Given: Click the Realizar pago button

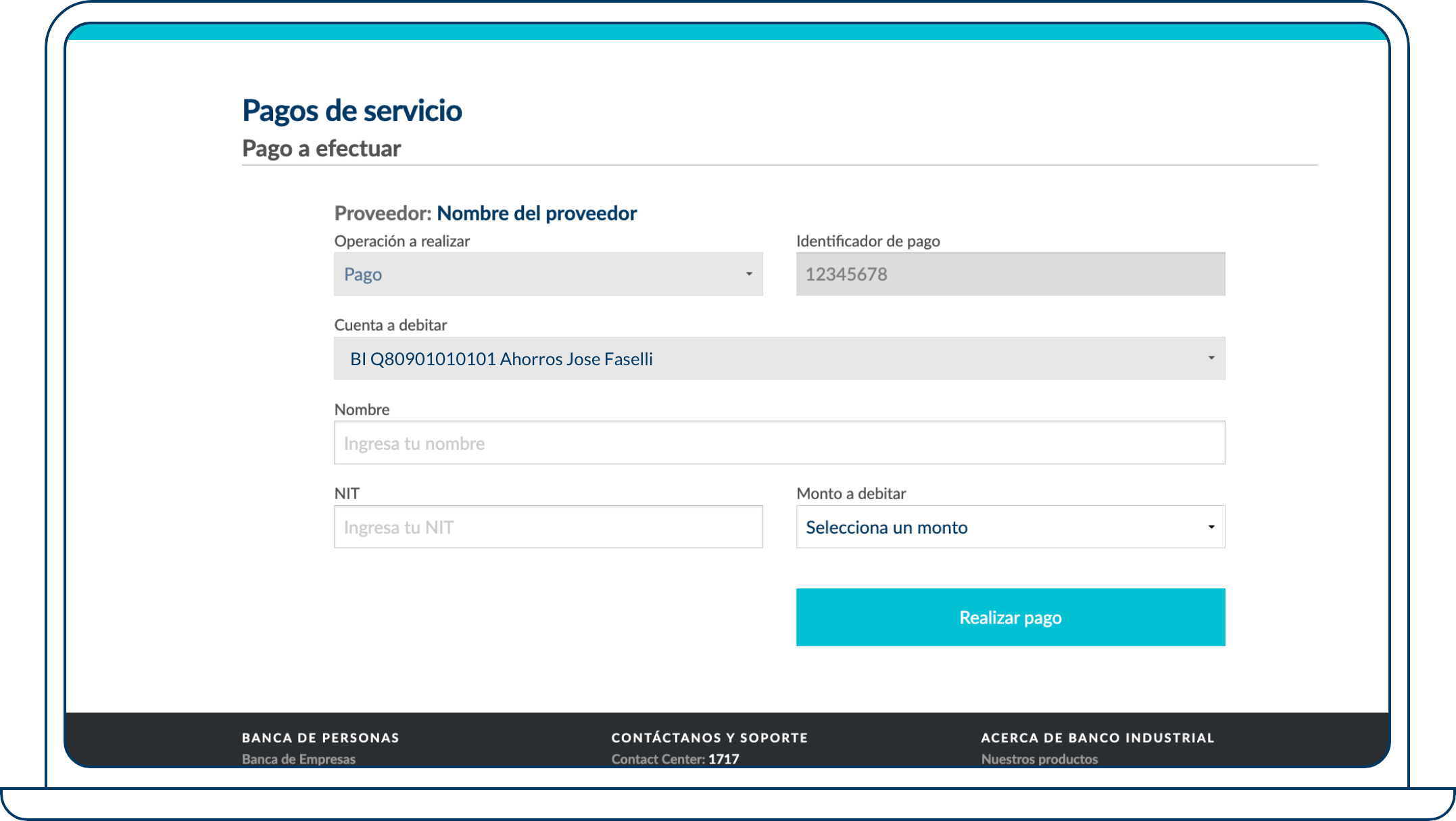Looking at the screenshot, I should (1011, 617).
